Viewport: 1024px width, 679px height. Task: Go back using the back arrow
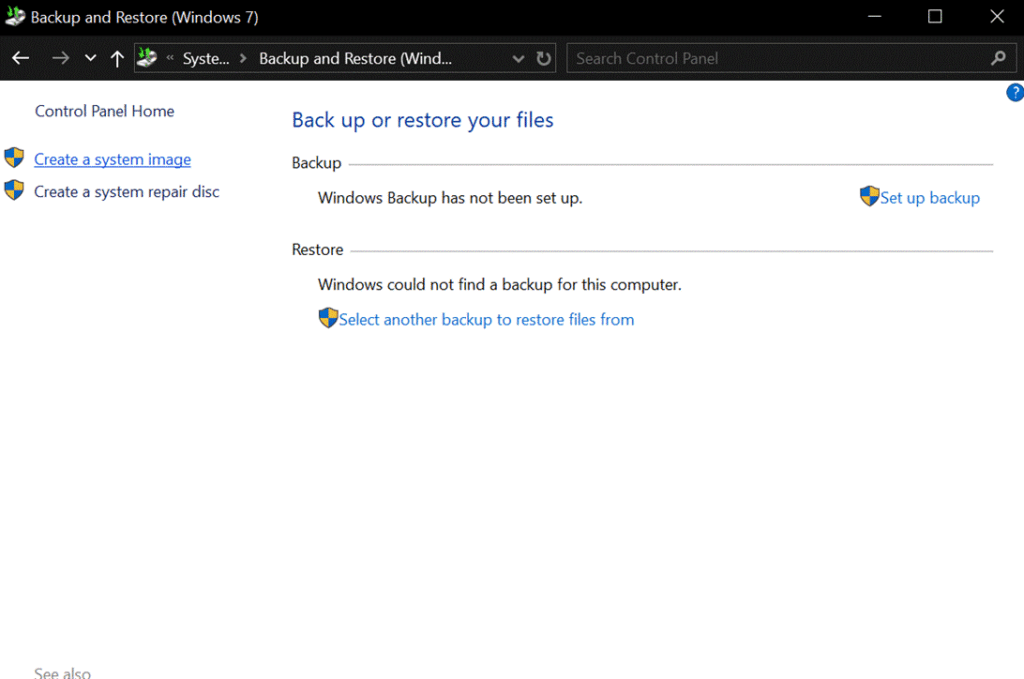tap(21, 58)
